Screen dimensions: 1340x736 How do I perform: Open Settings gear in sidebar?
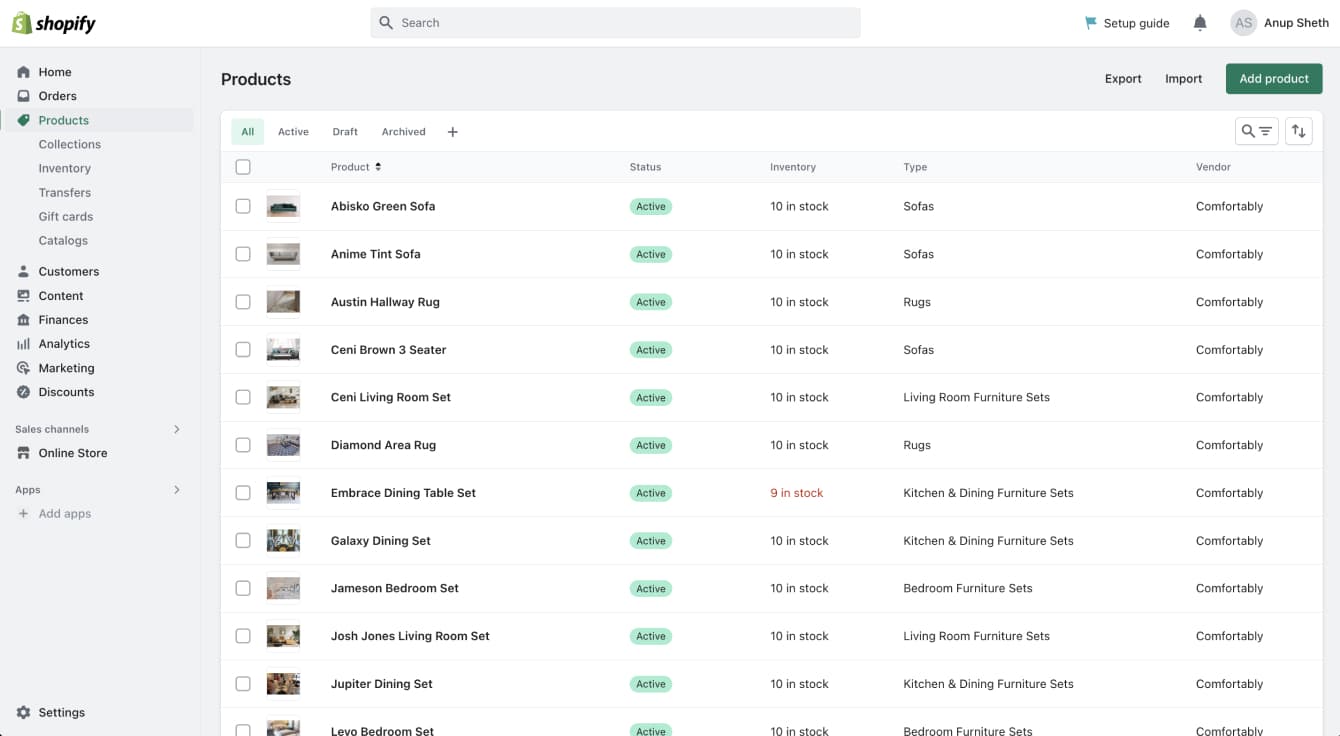pyautogui.click(x=24, y=713)
